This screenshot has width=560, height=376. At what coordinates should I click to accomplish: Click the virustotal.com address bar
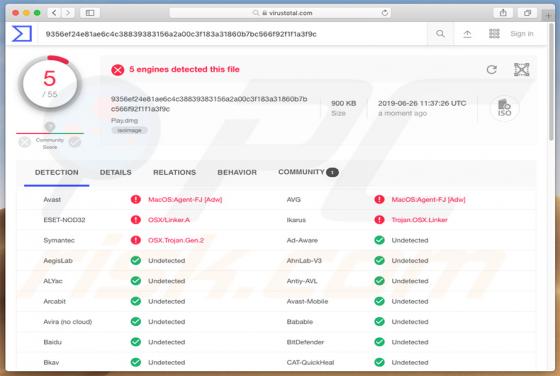(x=280, y=13)
